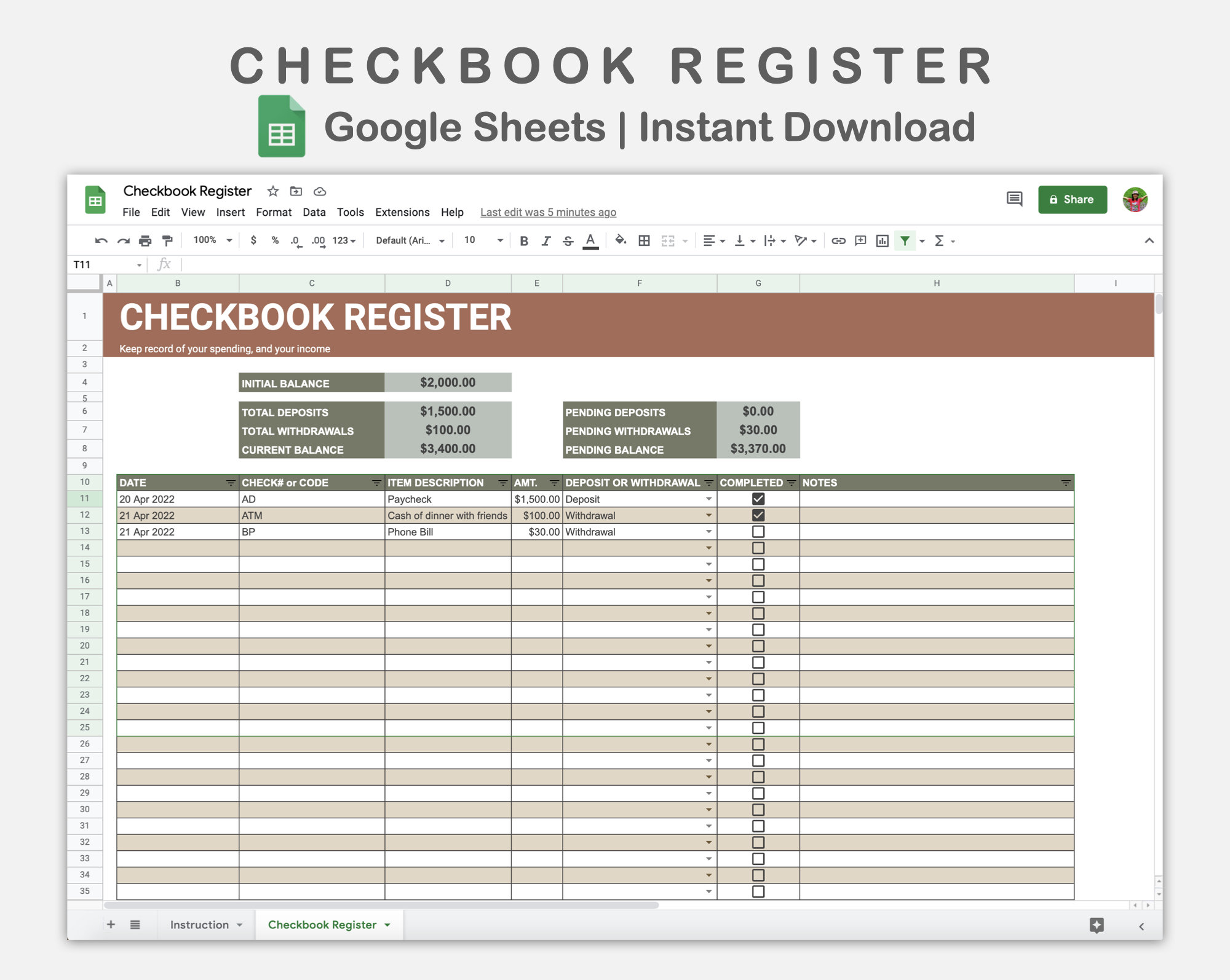Toggle bold formatting
The height and width of the screenshot is (980, 1230).
pyautogui.click(x=524, y=241)
